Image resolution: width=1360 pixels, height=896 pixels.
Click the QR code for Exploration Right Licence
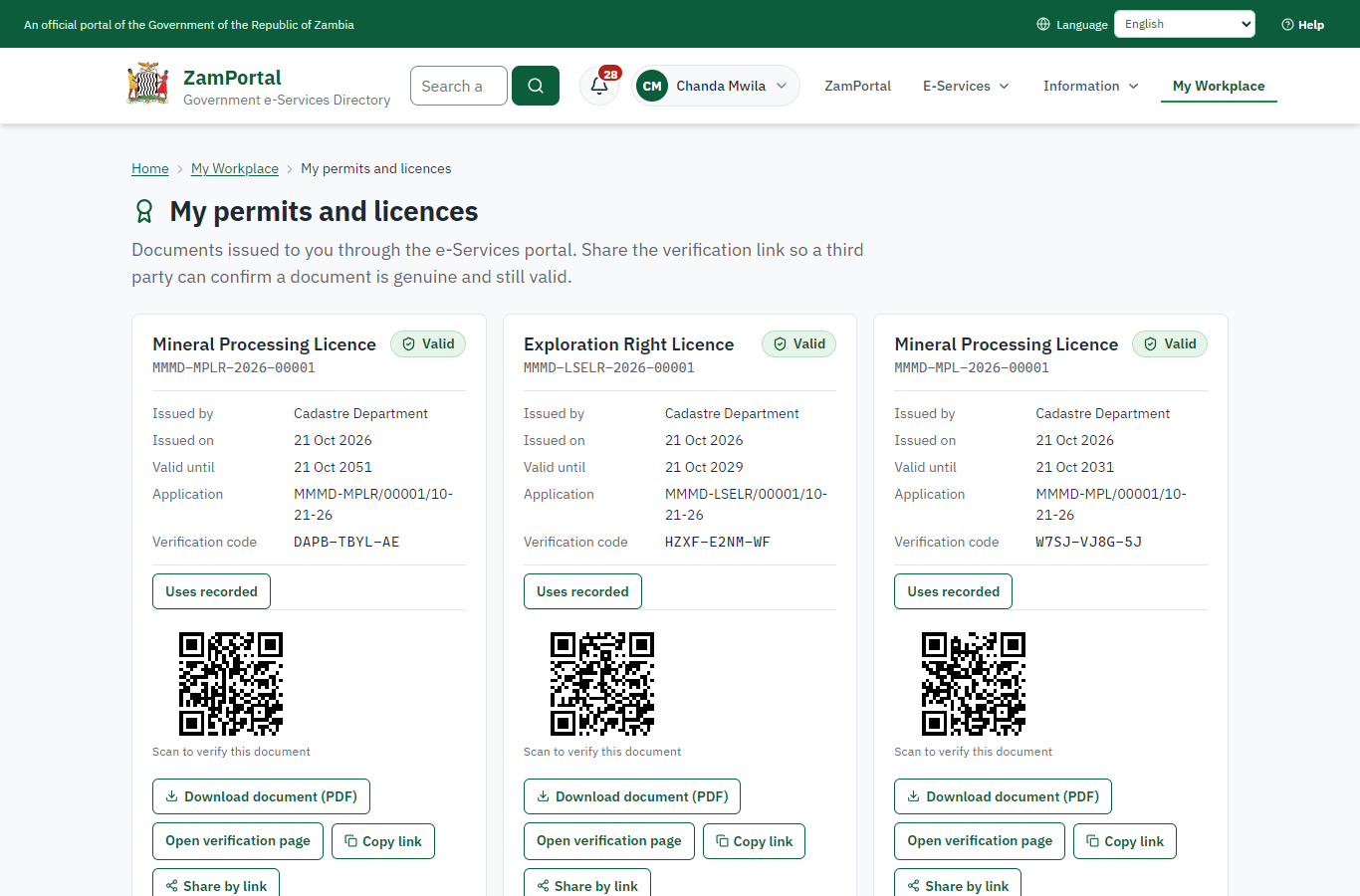pyautogui.click(x=602, y=684)
